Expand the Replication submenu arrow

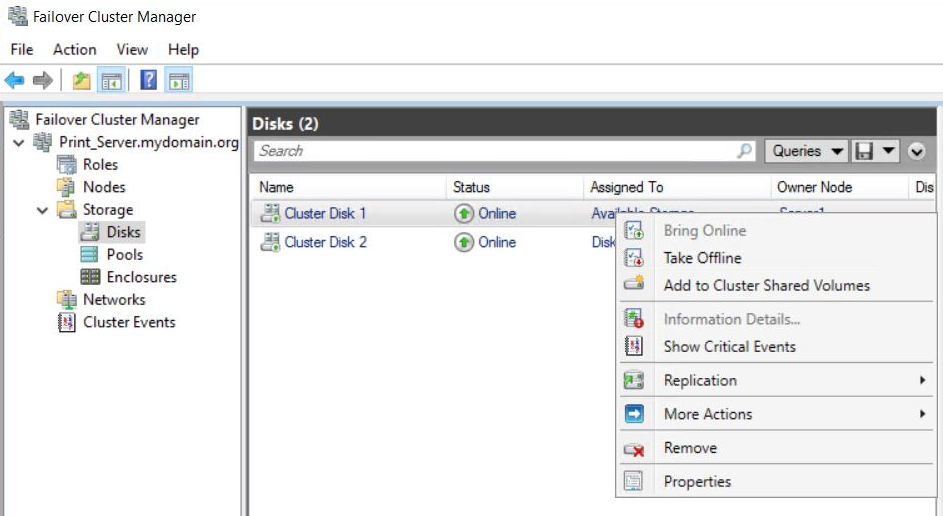(922, 380)
